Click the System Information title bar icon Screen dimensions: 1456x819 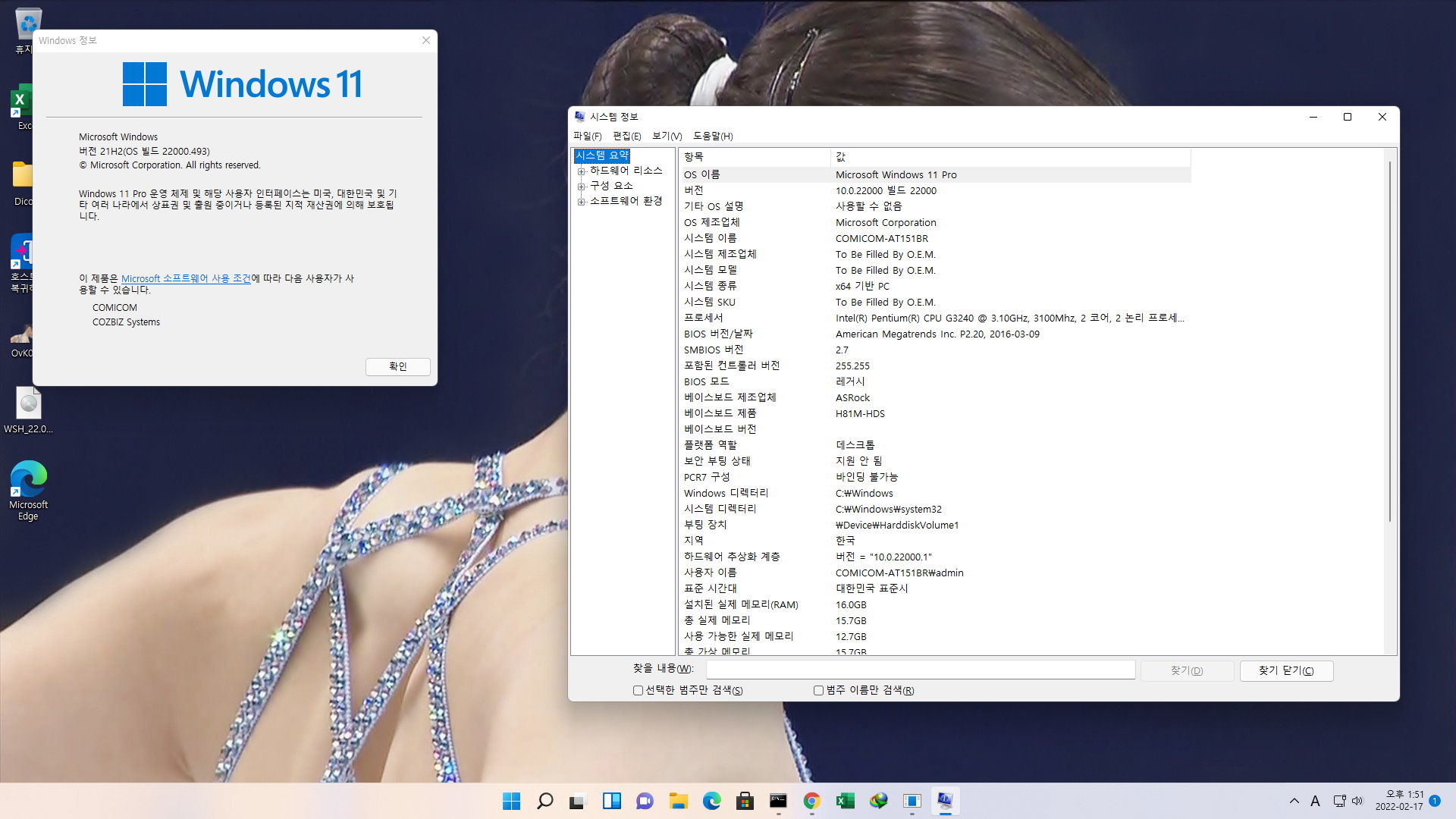[x=579, y=117]
